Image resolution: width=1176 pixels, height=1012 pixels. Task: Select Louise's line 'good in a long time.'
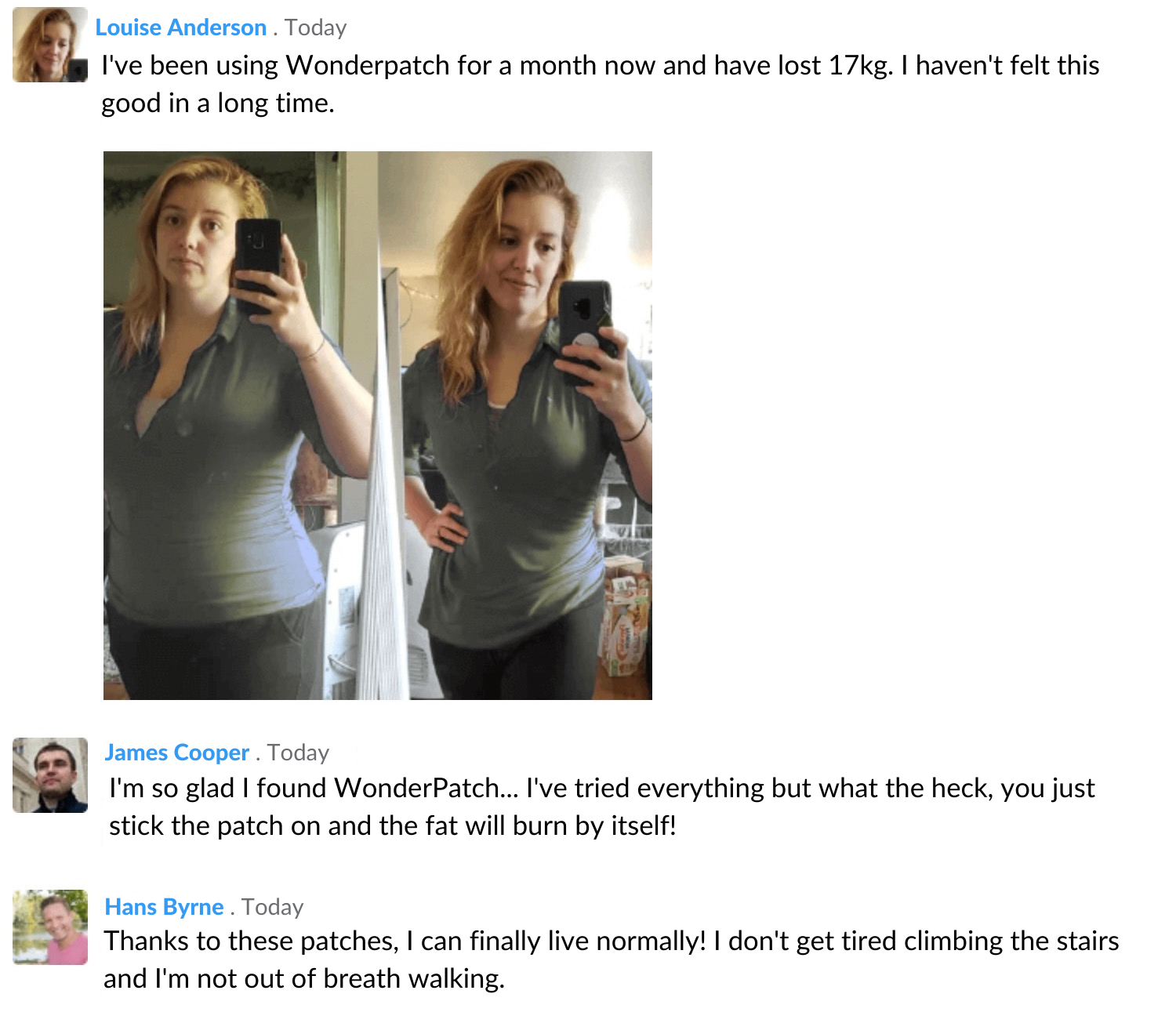(218, 103)
